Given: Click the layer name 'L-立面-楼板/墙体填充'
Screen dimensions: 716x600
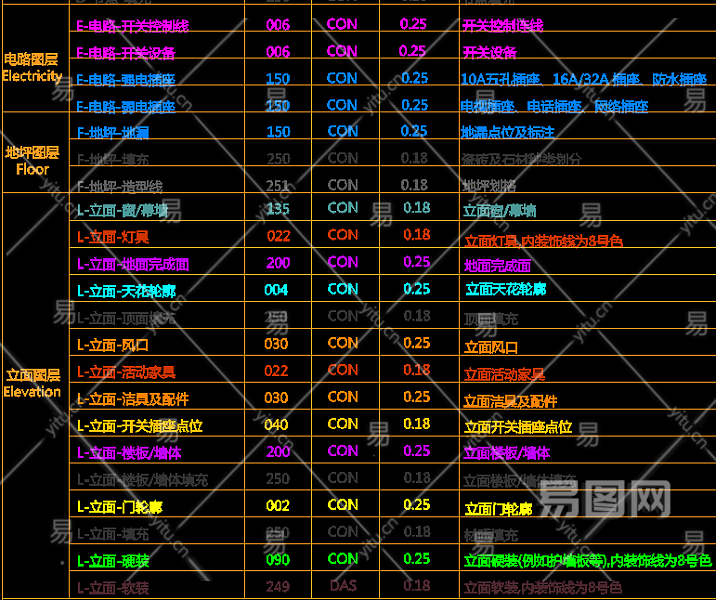Looking at the screenshot, I should point(142,480).
